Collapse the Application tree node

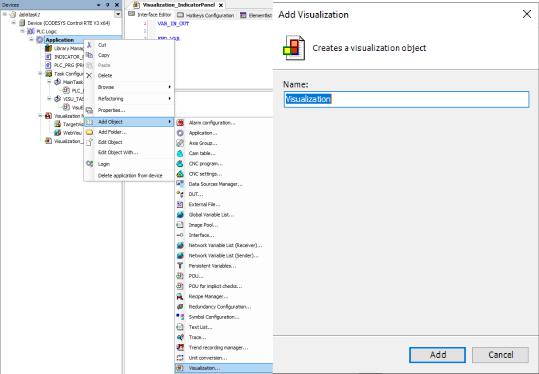[31, 40]
